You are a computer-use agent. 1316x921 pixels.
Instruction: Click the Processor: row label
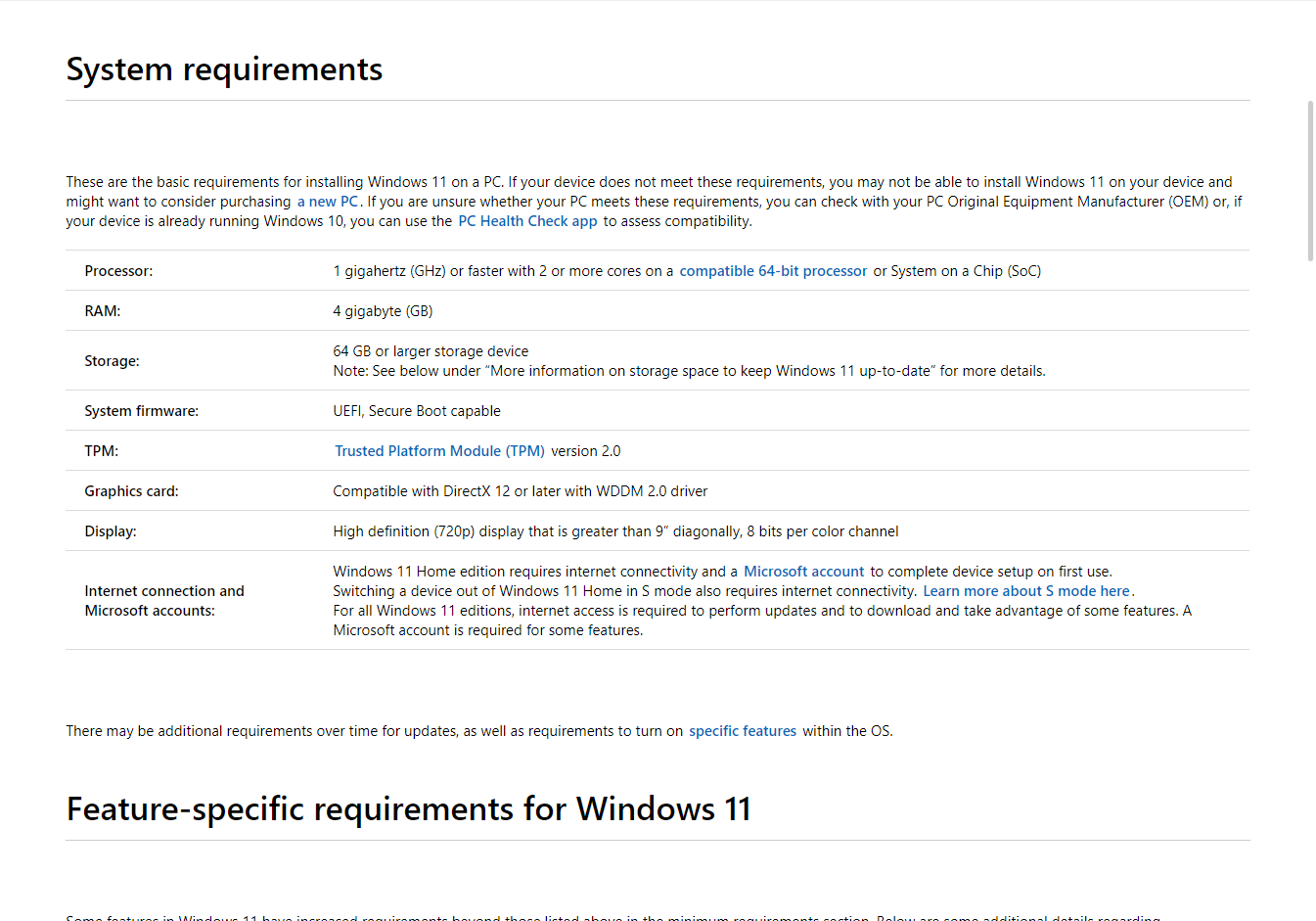(118, 271)
